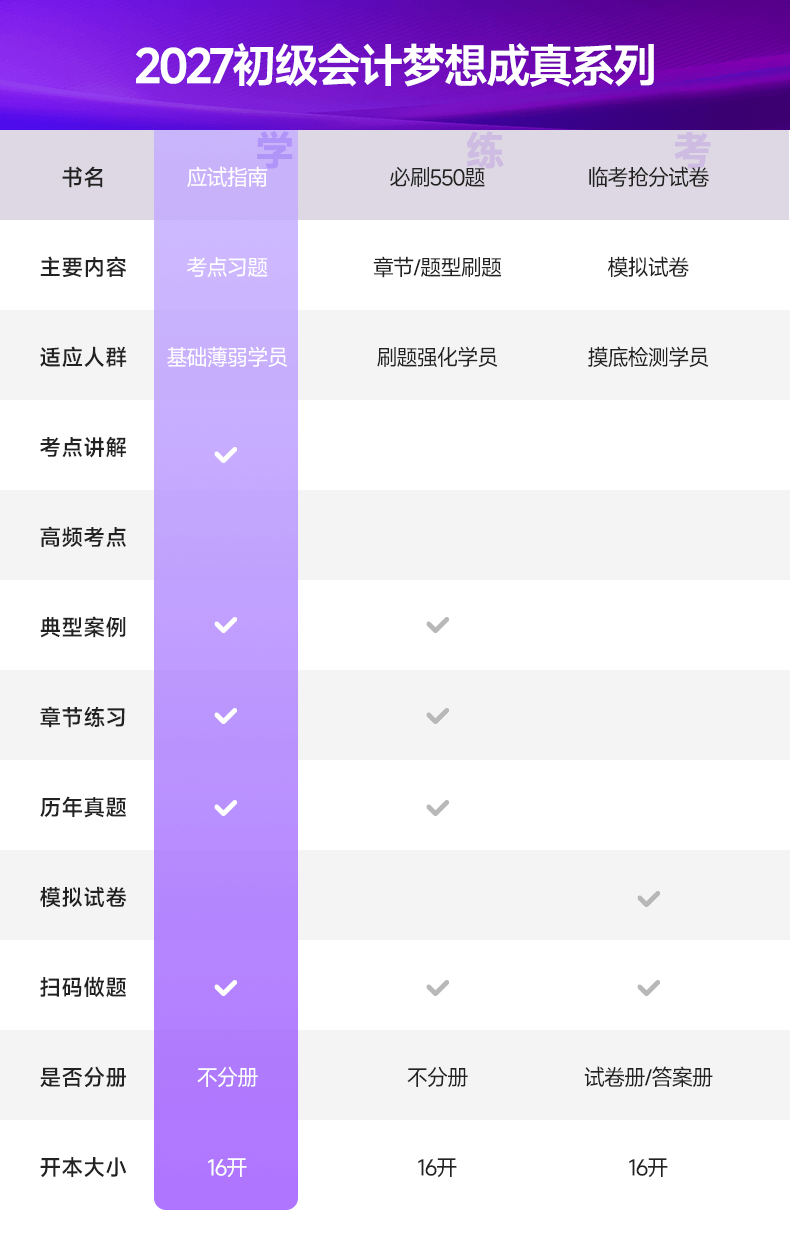The width and height of the screenshot is (790, 1246).
Task: Click the white checkmark in 章节练习 row
Action: tap(226, 716)
